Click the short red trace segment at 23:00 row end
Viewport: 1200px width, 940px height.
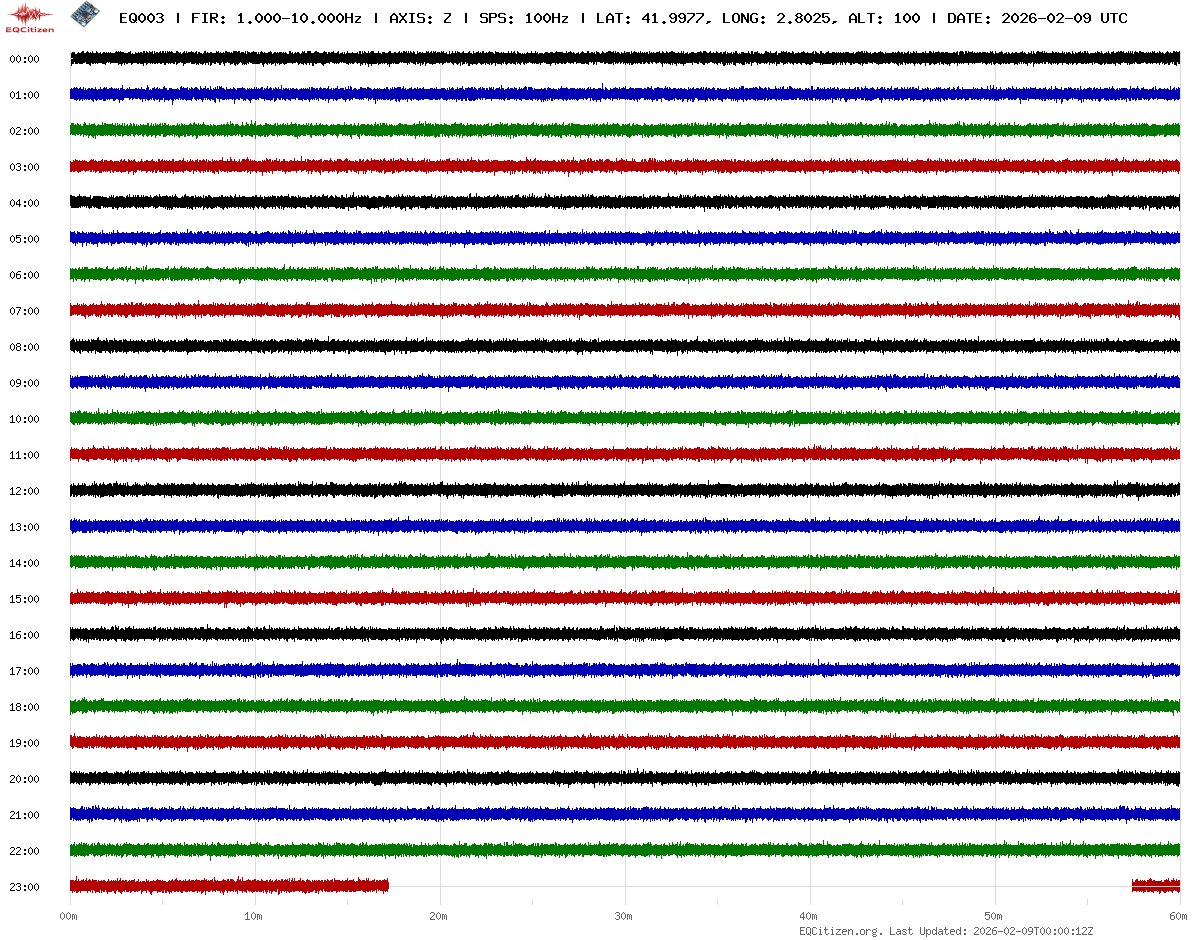click(x=1155, y=885)
